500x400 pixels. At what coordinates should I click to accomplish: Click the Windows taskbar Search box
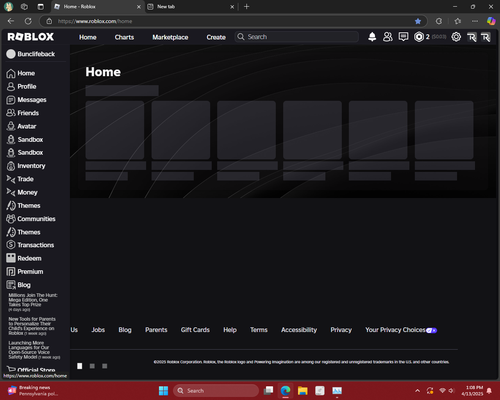(216, 390)
